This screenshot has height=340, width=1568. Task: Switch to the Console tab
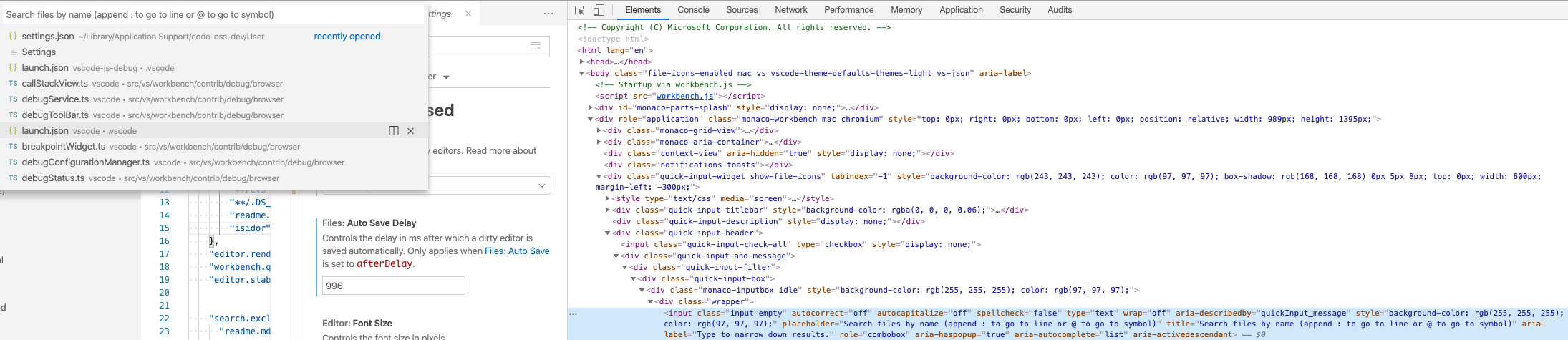pyautogui.click(x=693, y=10)
